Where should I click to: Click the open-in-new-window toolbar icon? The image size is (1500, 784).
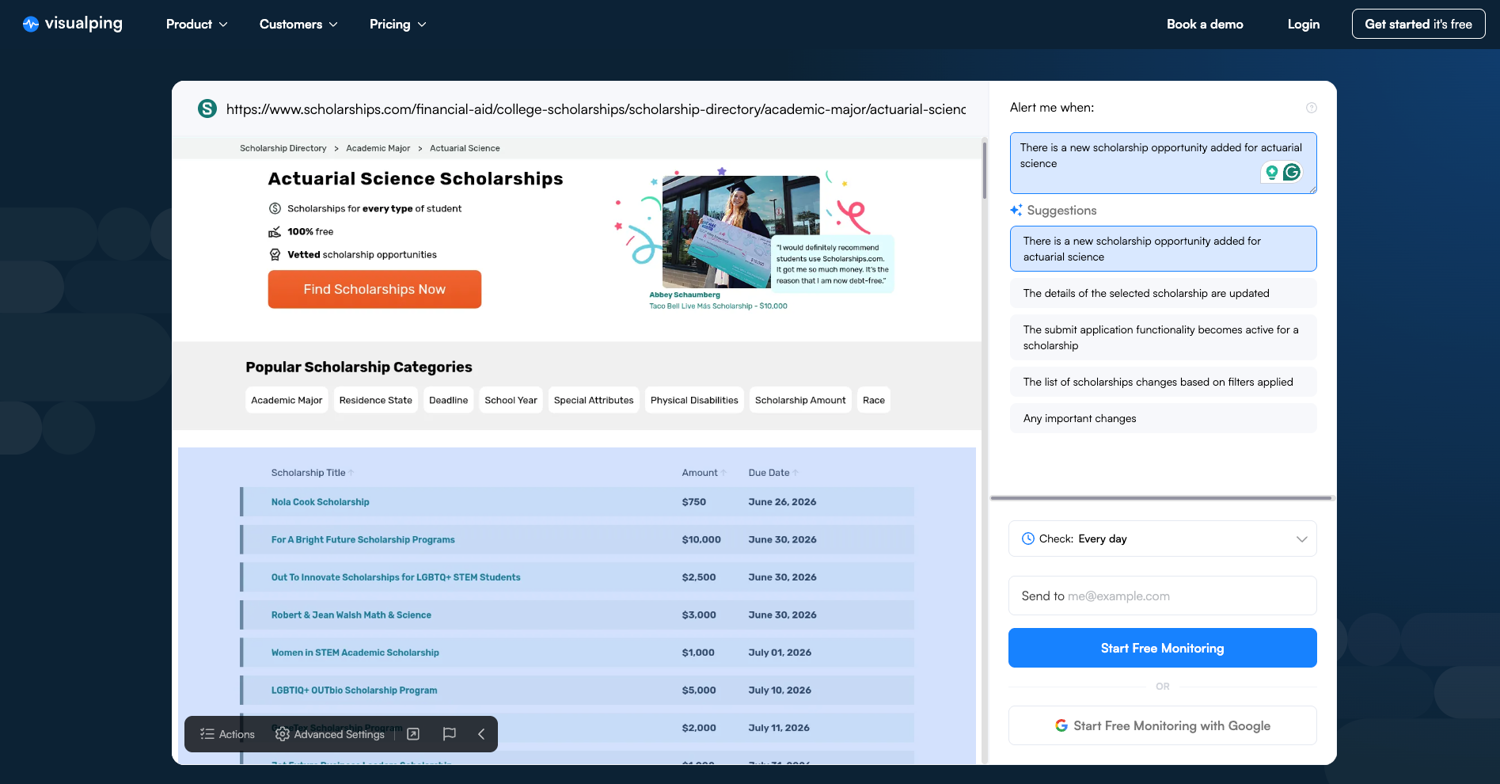point(413,734)
